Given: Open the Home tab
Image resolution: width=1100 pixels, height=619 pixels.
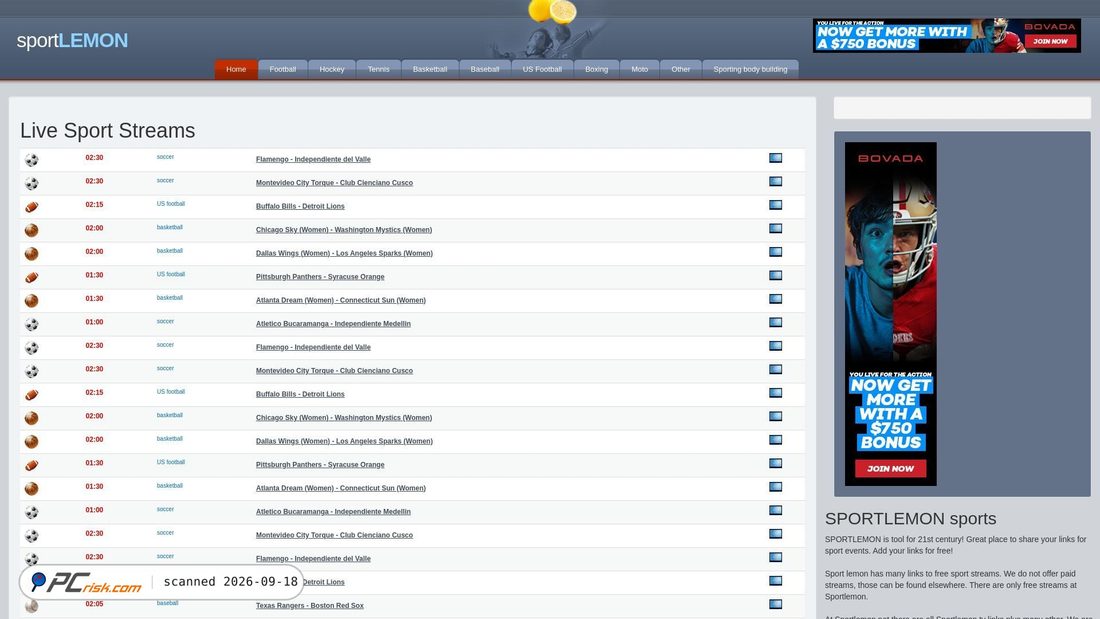Looking at the screenshot, I should tap(236, 69).
